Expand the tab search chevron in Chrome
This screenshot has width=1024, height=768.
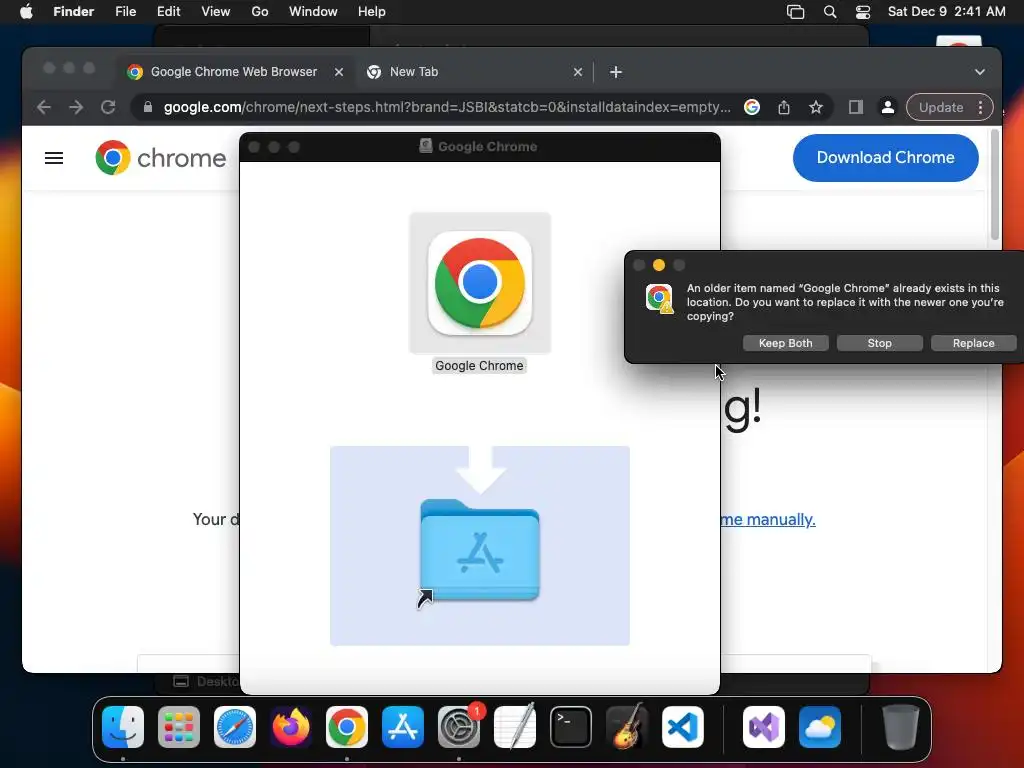(980, 72)
